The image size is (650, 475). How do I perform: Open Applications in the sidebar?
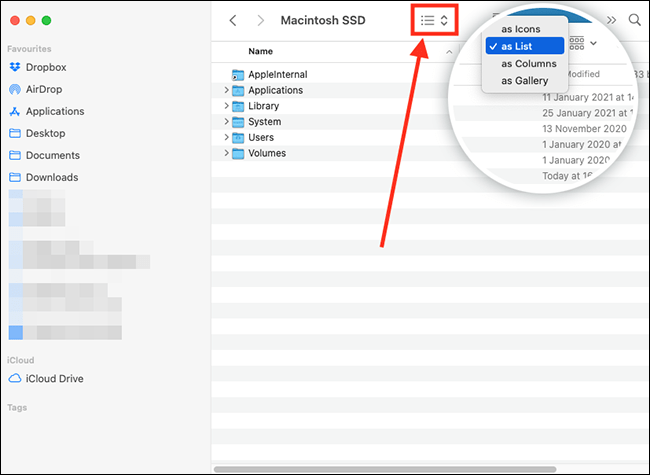(46, 111)
